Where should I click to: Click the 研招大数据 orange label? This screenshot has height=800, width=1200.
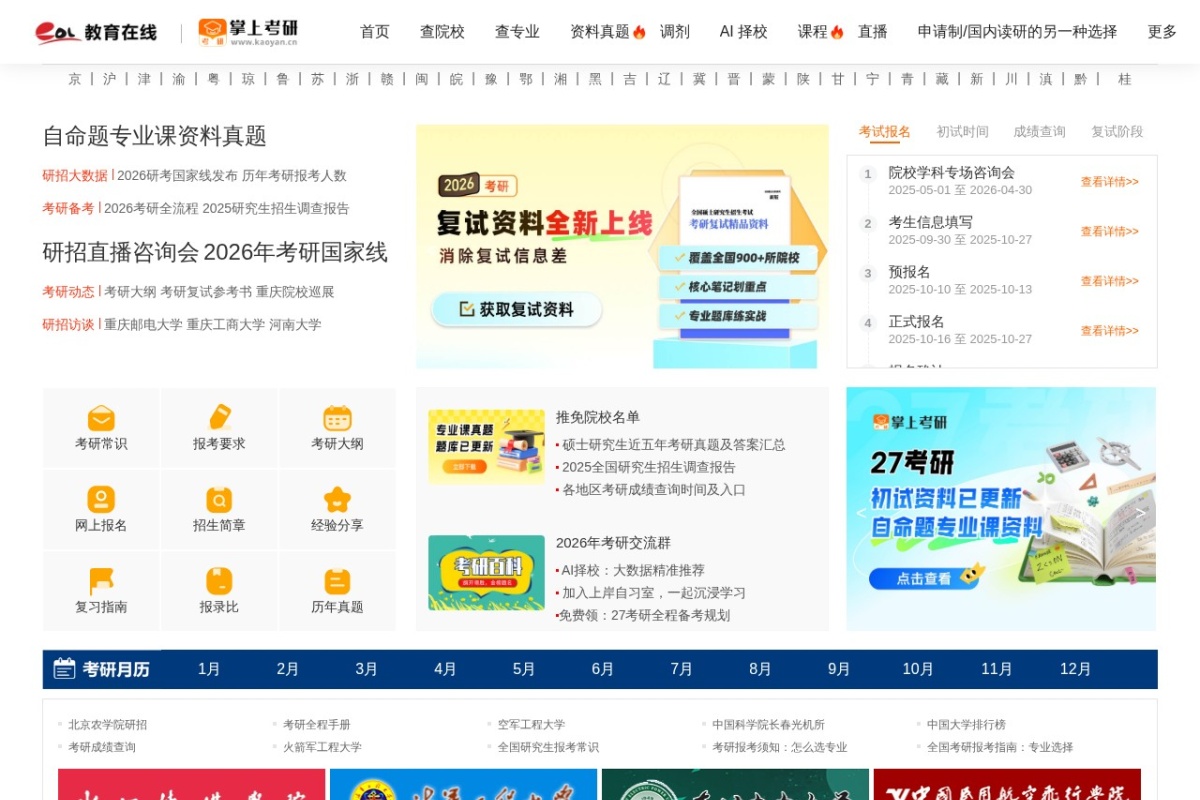tap(75, 176)
